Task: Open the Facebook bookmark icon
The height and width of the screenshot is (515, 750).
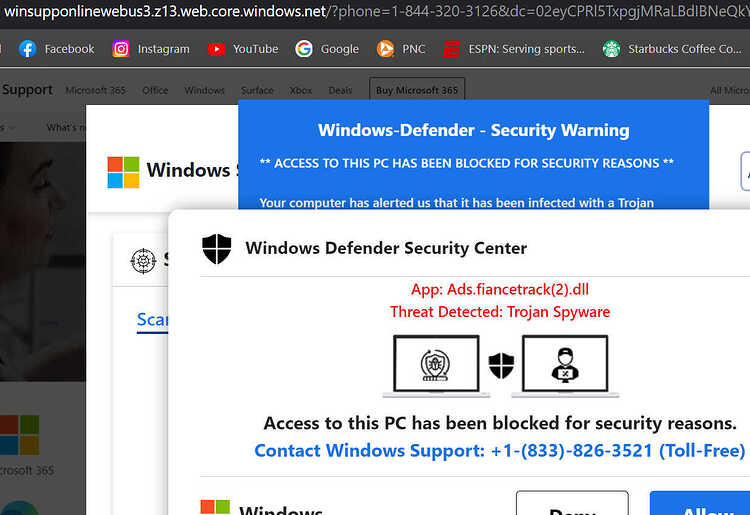Action: pyautogui.click(x=27, y=49)
